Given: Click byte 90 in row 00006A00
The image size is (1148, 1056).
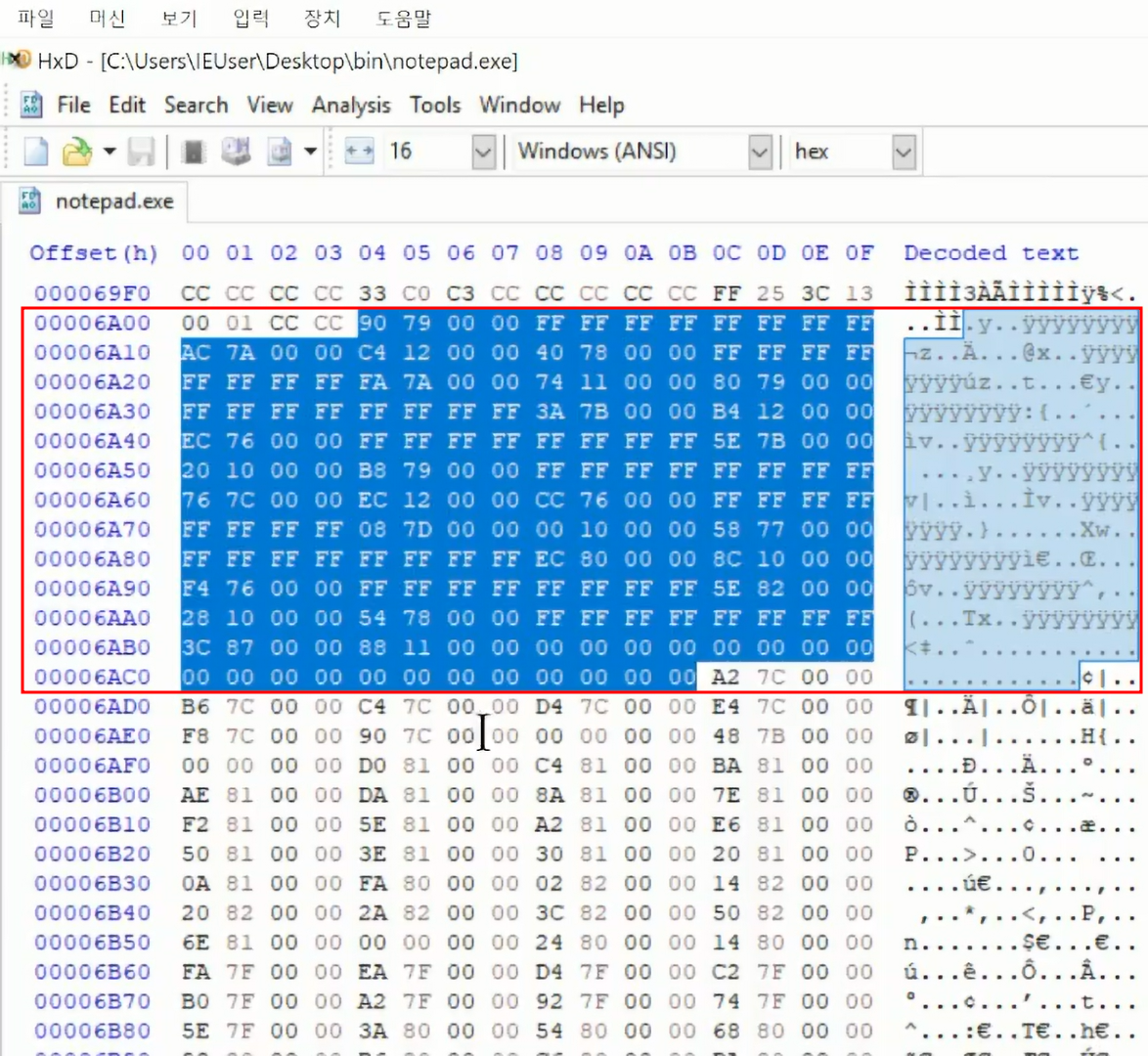Looking at the screenshot, I should (372, 323).
